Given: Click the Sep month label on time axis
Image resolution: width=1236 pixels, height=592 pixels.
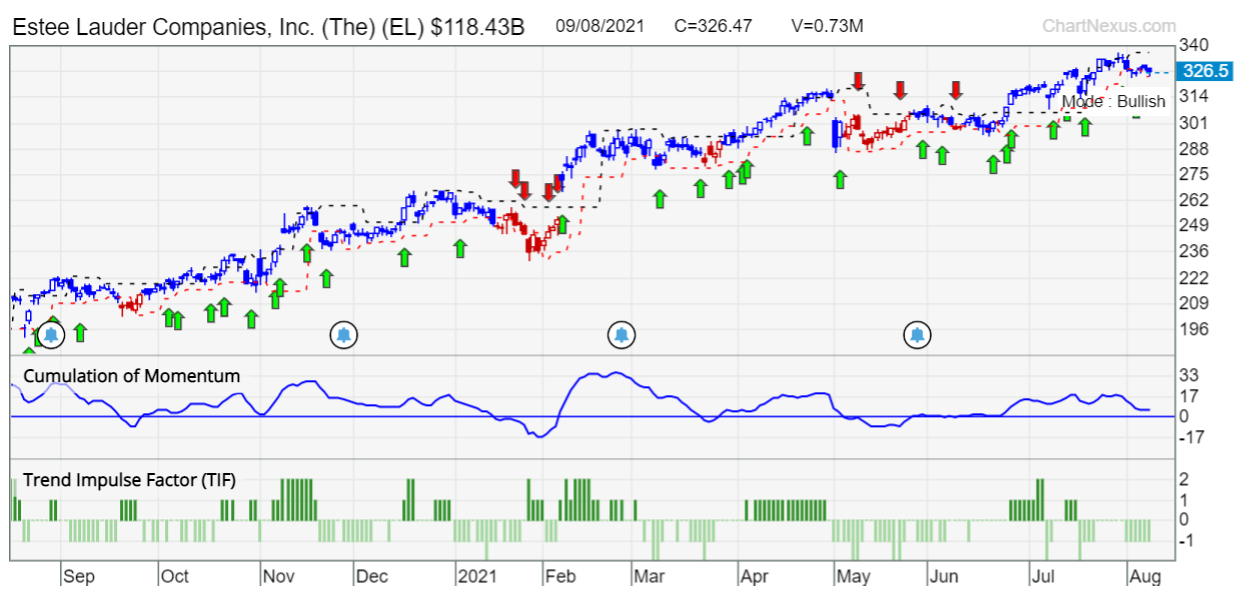Looking at the screenshot, I should pyautogui.click(x=78, y=577).
